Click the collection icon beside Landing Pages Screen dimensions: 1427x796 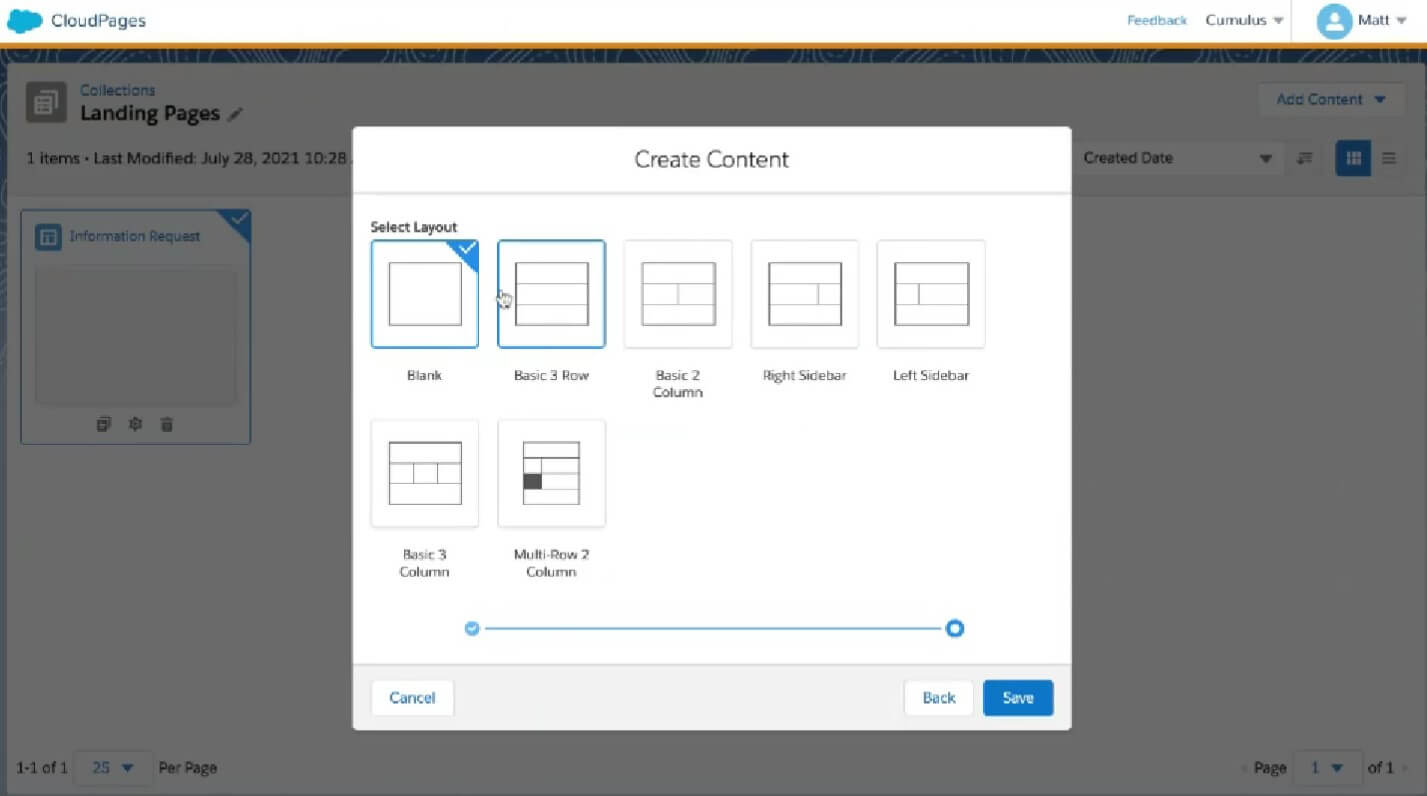pos(46,102)
